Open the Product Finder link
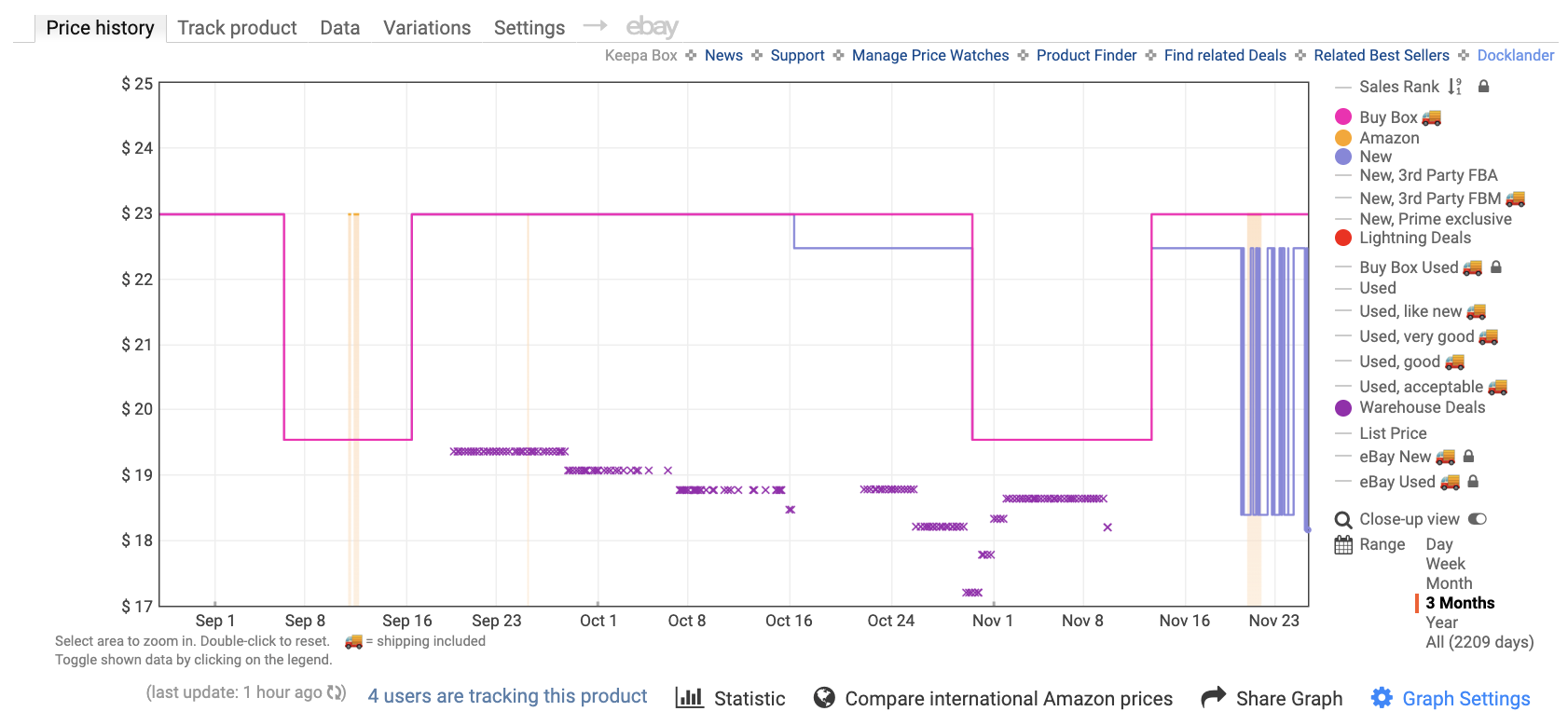1568x725 pixels. pyautogui.click(x=1086, y=56)
